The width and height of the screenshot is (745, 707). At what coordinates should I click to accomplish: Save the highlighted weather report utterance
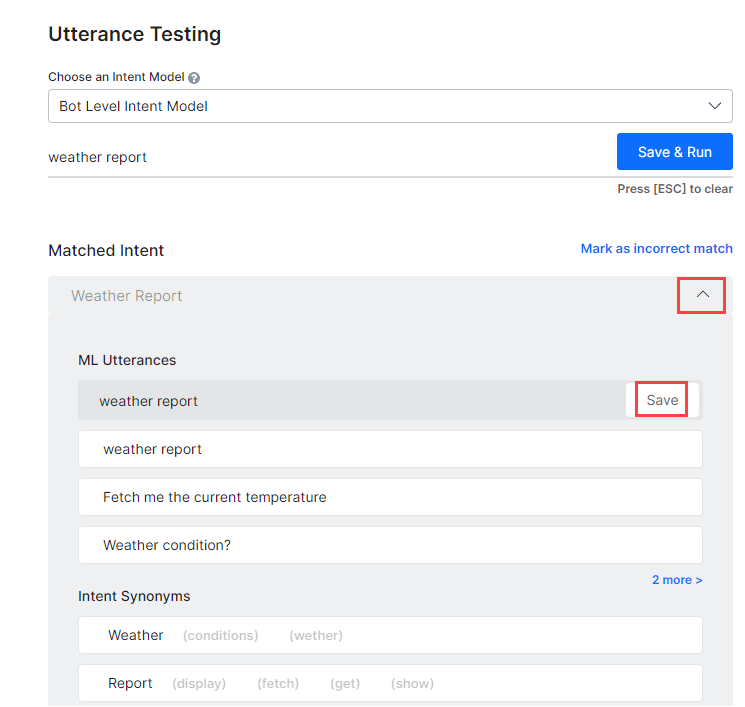pyautogui.click(x=662, y=400)
